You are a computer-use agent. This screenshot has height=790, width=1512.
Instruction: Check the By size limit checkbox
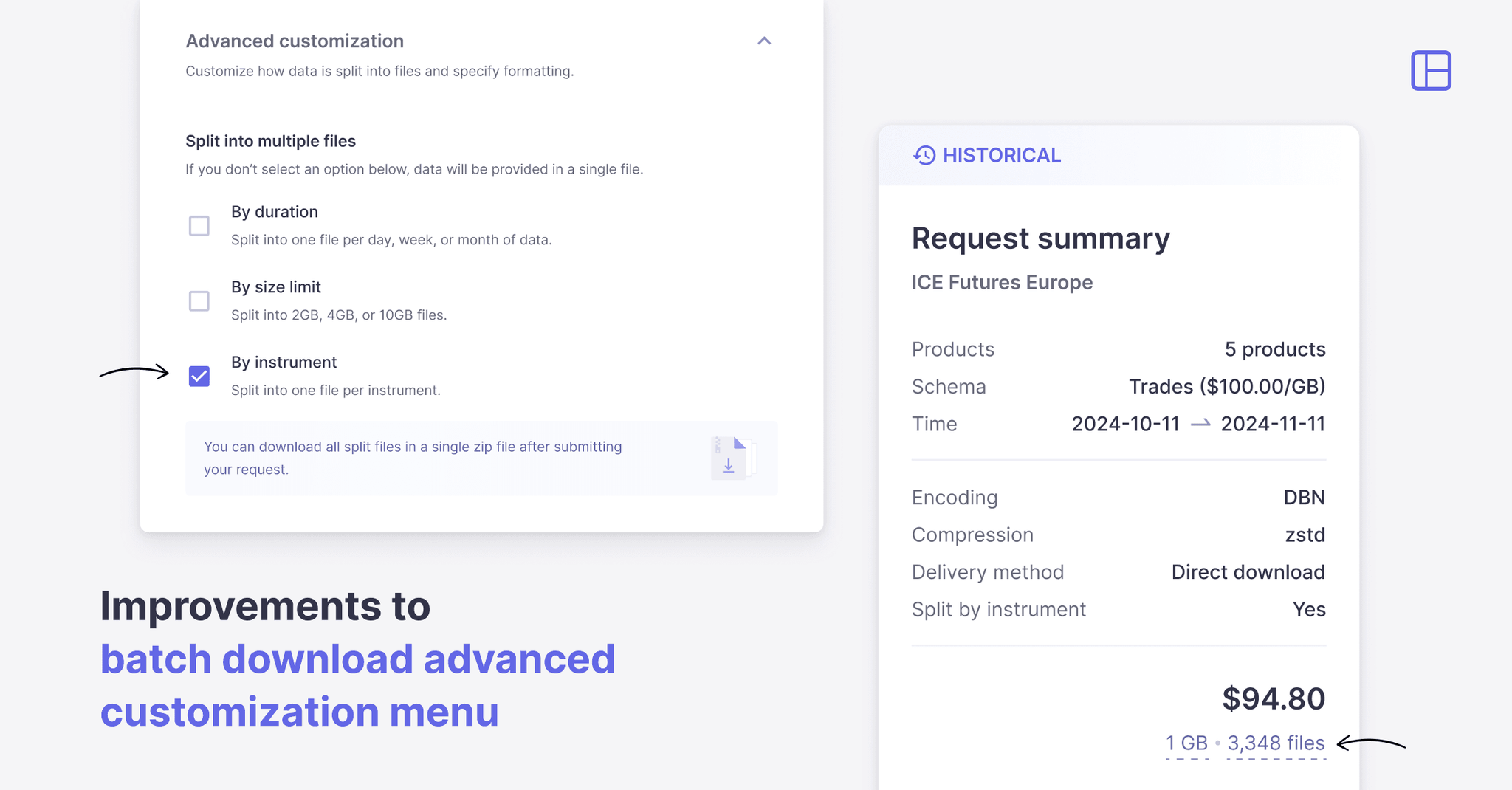(199, 301)
